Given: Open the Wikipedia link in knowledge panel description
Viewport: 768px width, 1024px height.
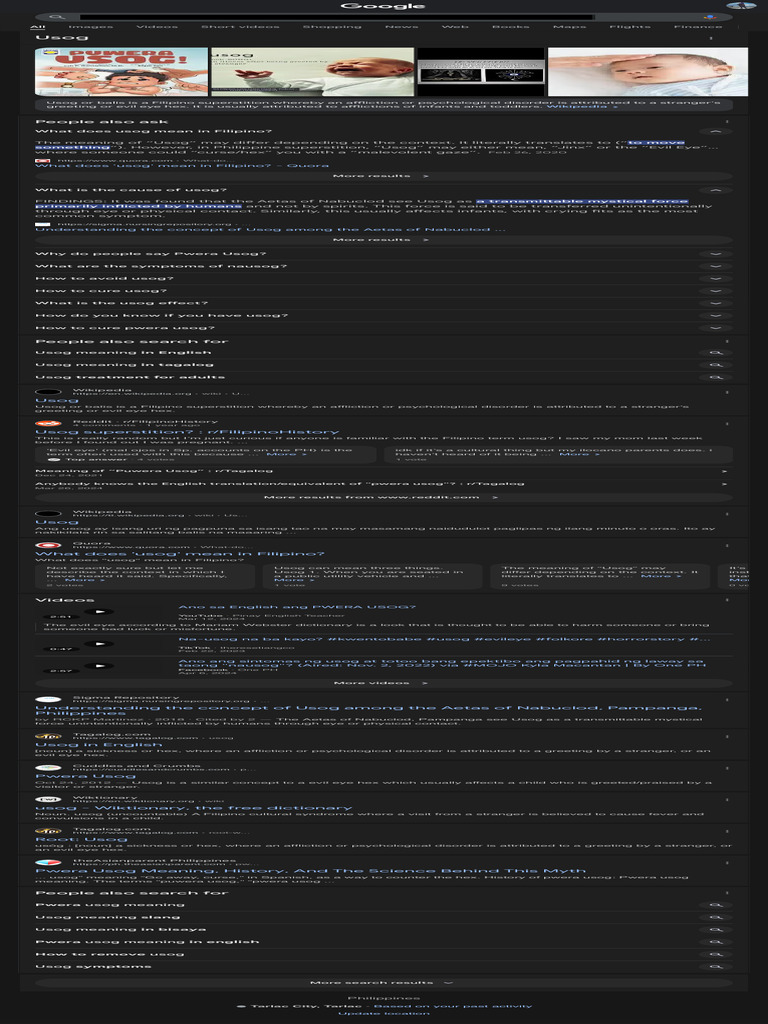Looking at the screenshot, I should coord(582,106).
